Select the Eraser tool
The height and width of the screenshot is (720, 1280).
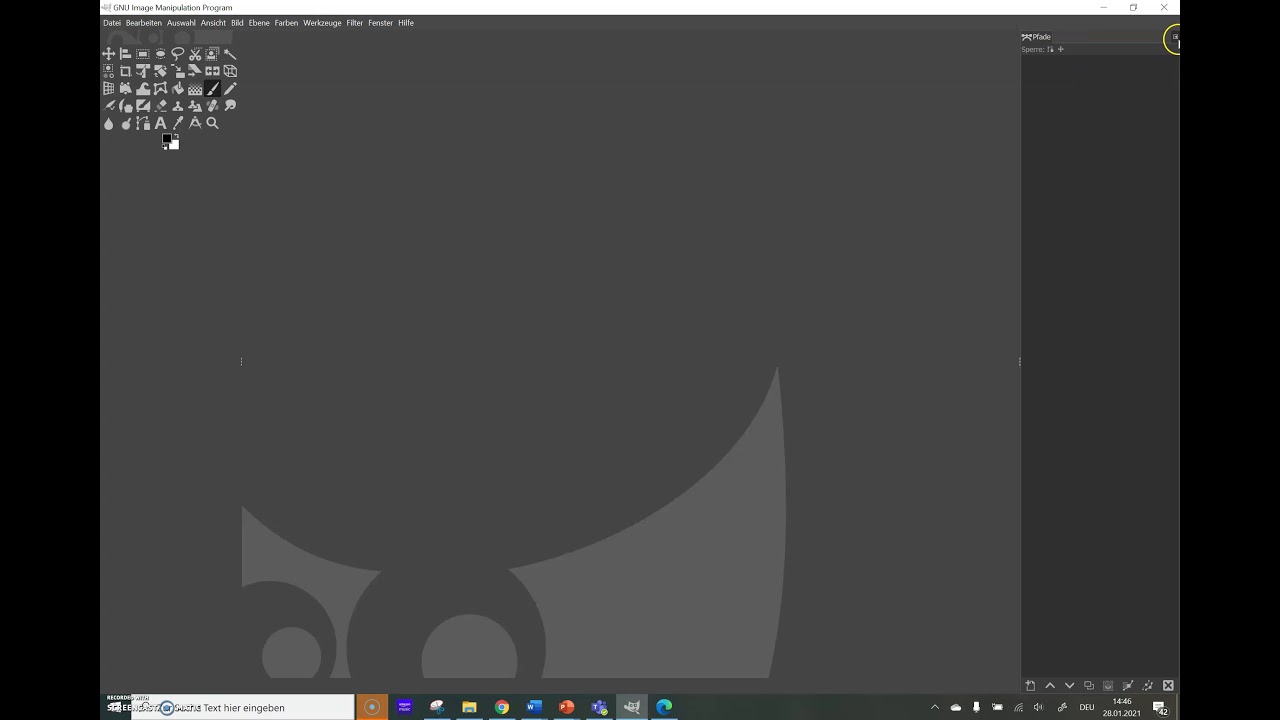(160, 105)
